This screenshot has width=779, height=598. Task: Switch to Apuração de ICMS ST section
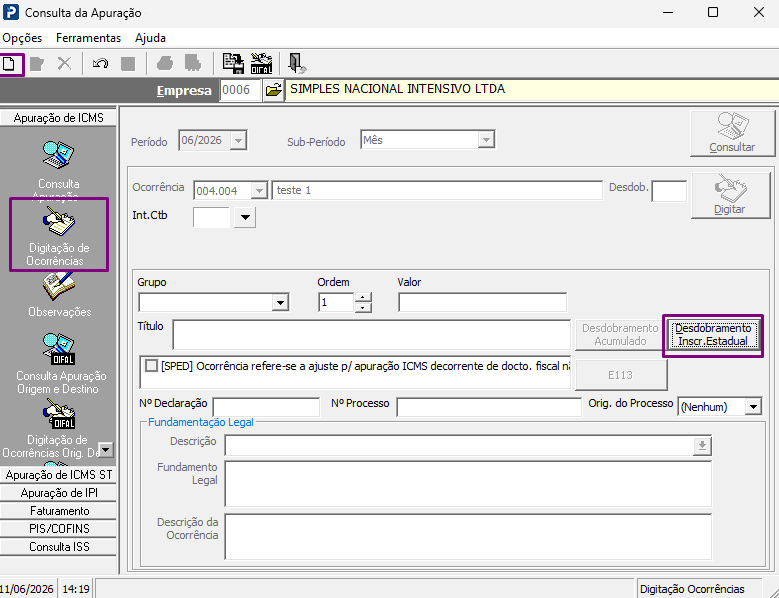pyautogui.click(x=59, y=475)
